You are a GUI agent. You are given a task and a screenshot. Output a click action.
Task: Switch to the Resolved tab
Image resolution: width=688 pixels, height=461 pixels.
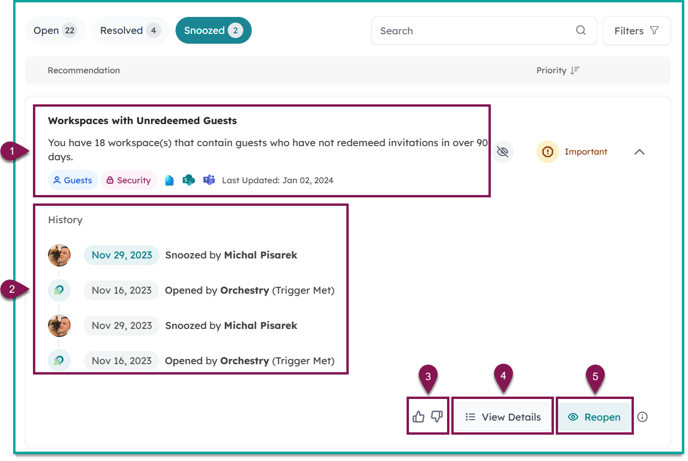(x=129, y=31)
